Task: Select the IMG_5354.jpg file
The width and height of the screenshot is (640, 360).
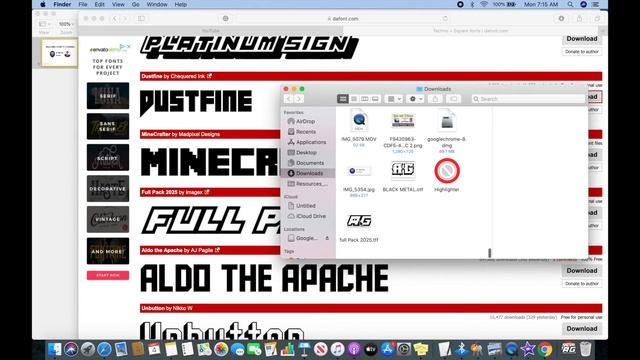Action: click(359, 180)
